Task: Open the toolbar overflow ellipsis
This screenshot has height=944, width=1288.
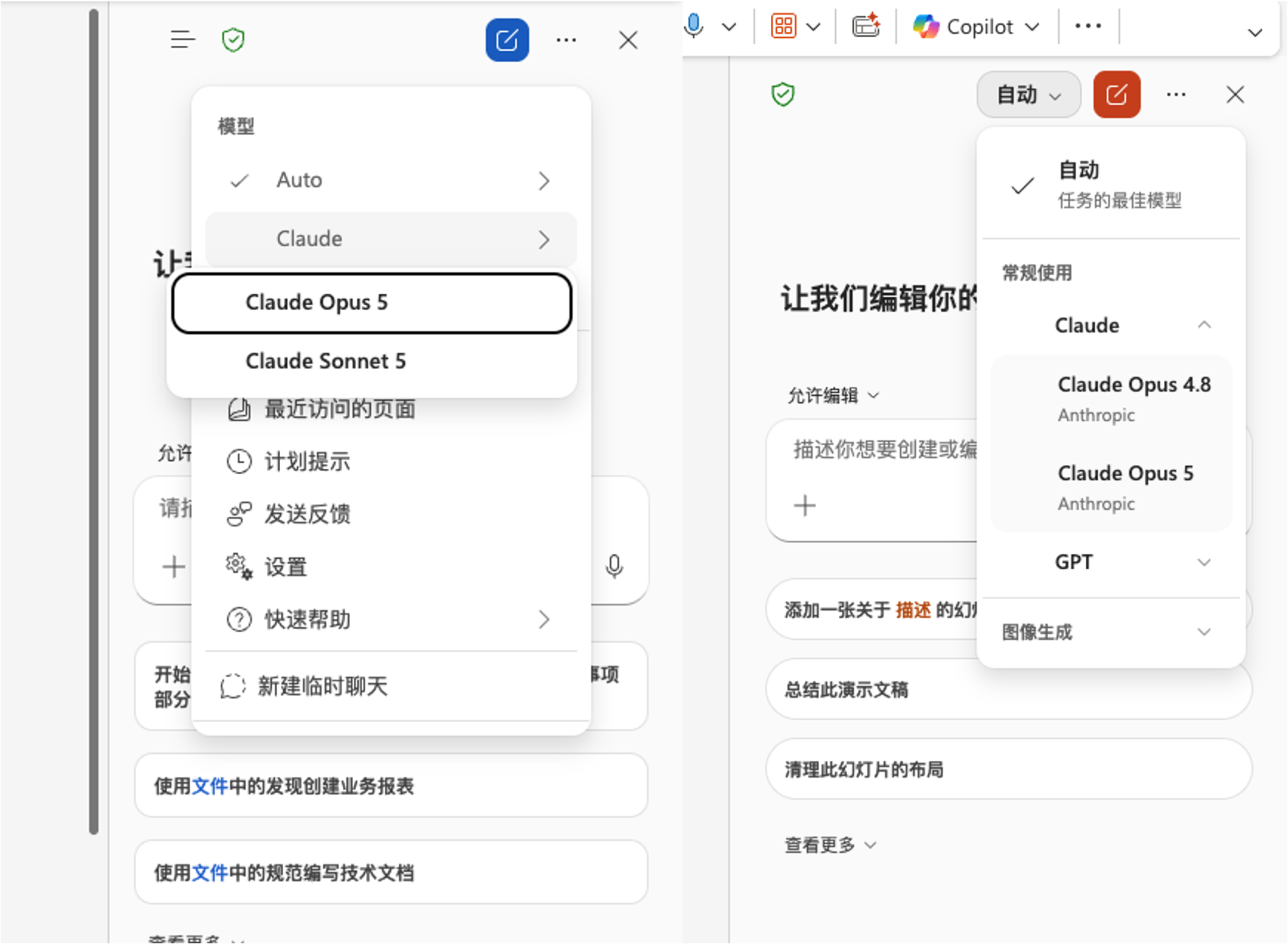Action: [x=1088, y=26]
